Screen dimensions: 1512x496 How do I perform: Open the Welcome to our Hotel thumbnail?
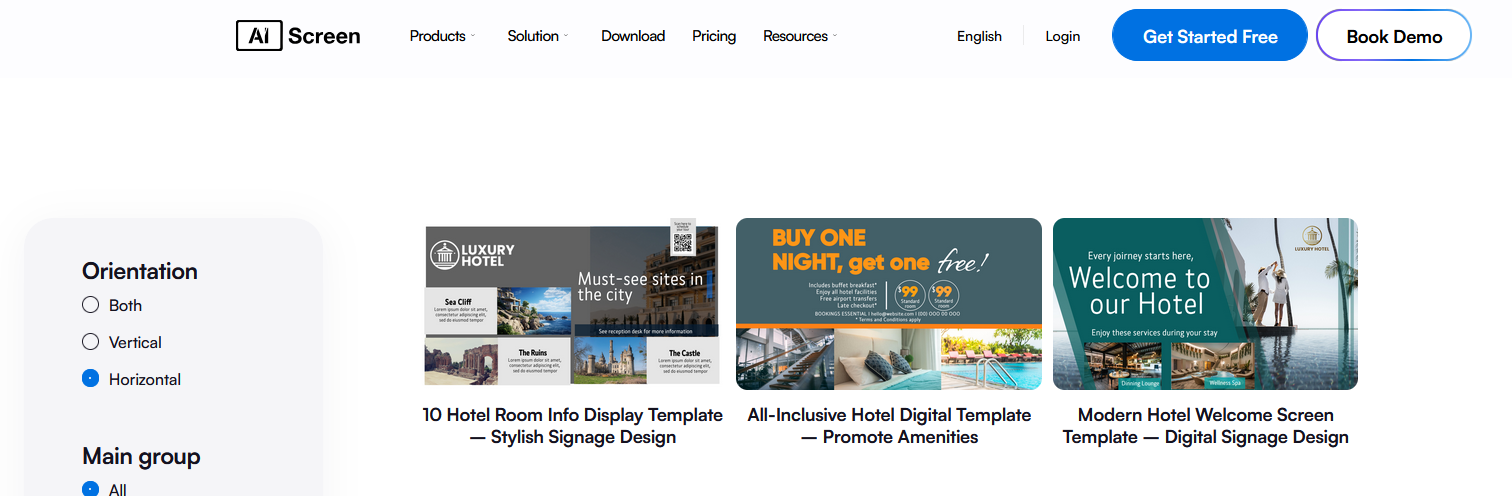pos(1205,304)
